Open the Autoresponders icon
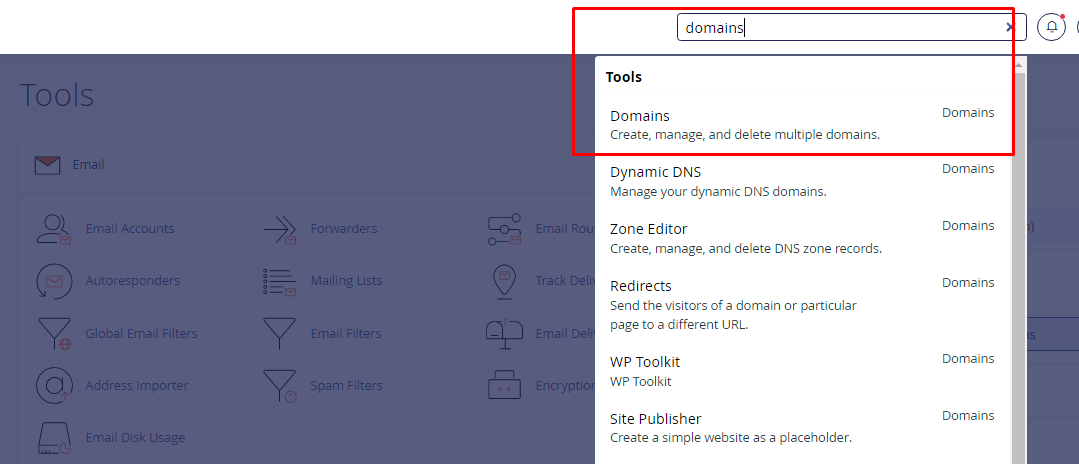 pyautogui.click(x=54, y=281)
